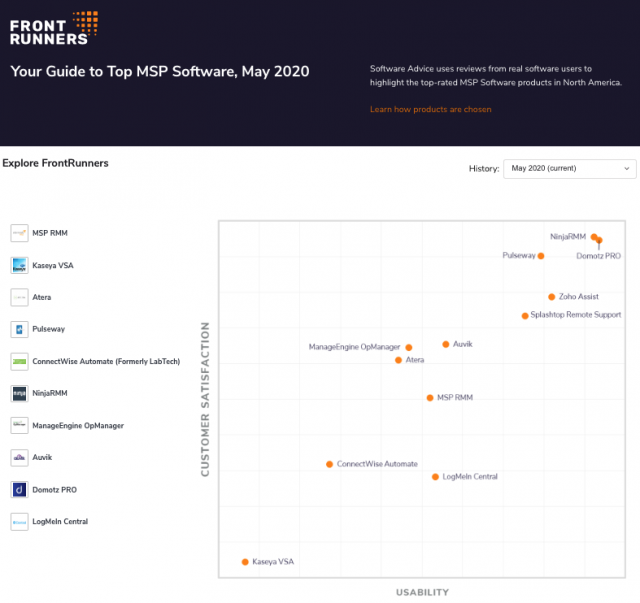Click the USABILITY axis label
Image resolution: width=640 pixels, height=603 pixels.
pos(422,592)
